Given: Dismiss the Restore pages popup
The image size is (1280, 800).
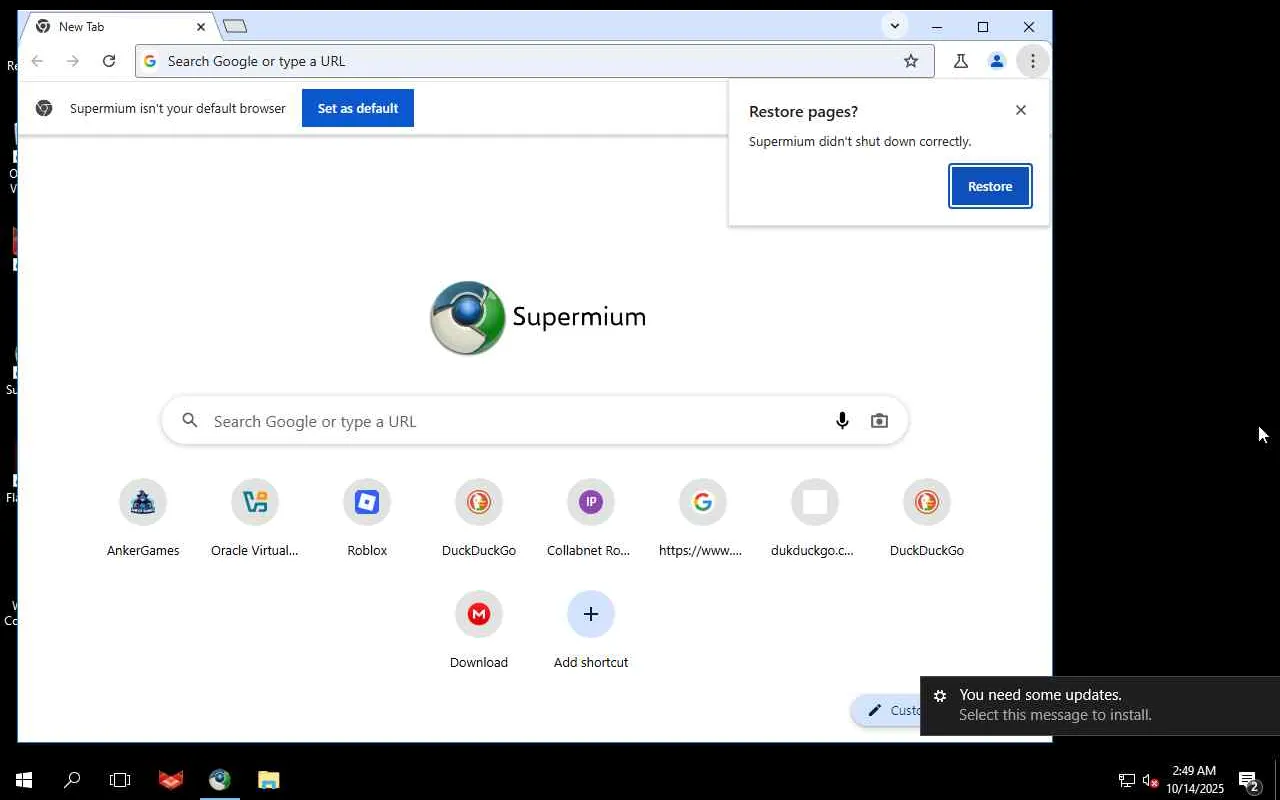Looking at the screenshot, I should [1021, 110].
